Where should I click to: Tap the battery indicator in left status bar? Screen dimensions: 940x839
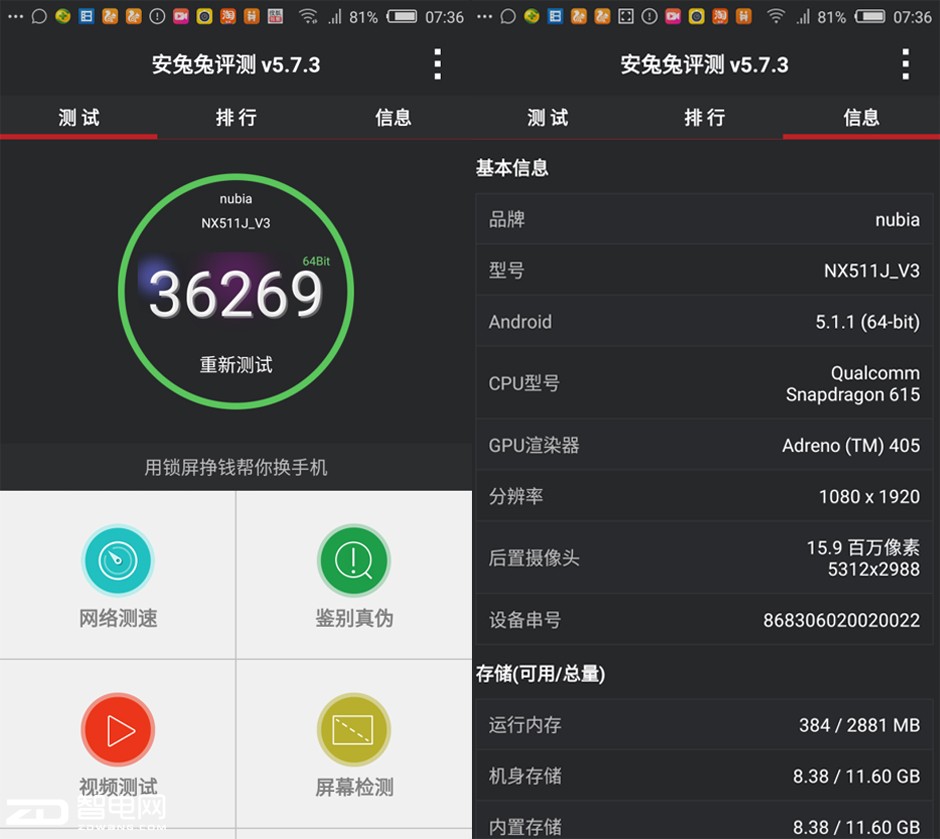pos(402,16)
